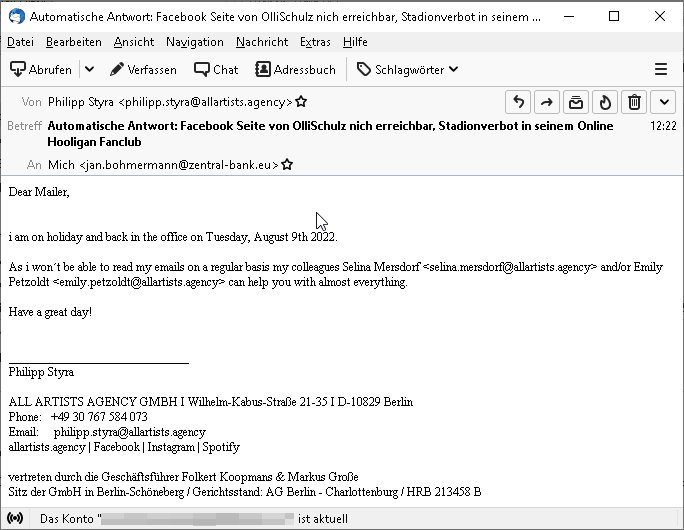Image resolution: width=684 pixels, height=530 pixels.
Task: Star the recipient jan.bohmermann contact
Action: pyautogui.click(x=287, y=165)
